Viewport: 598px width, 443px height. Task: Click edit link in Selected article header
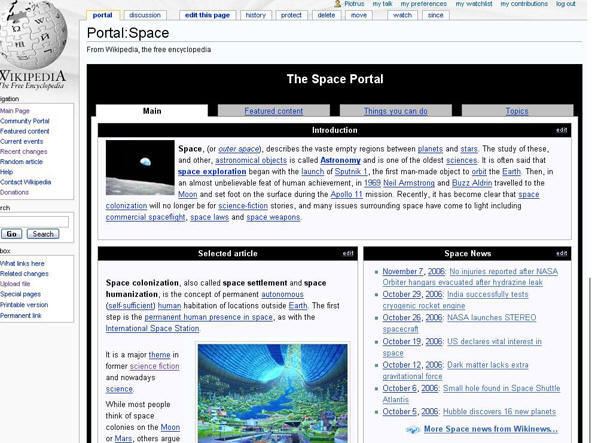[348, 253]
